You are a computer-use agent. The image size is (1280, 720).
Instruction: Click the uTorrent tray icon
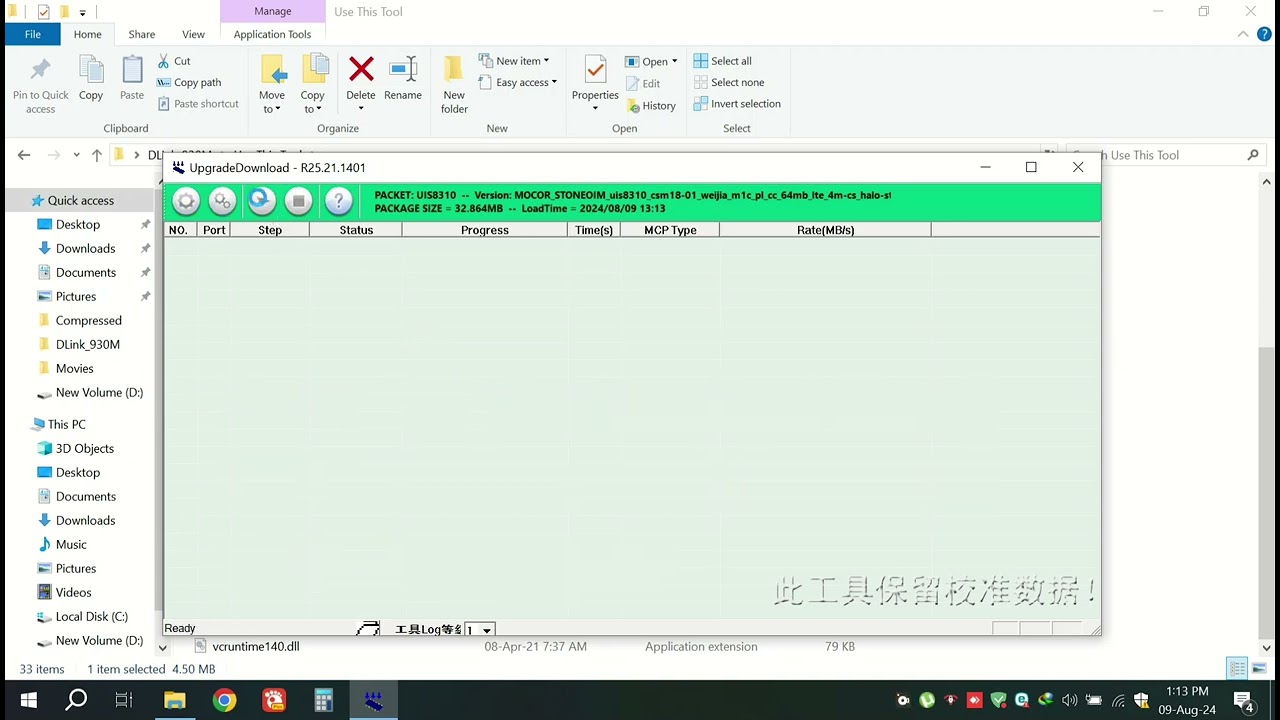click(x=928, y=701)
